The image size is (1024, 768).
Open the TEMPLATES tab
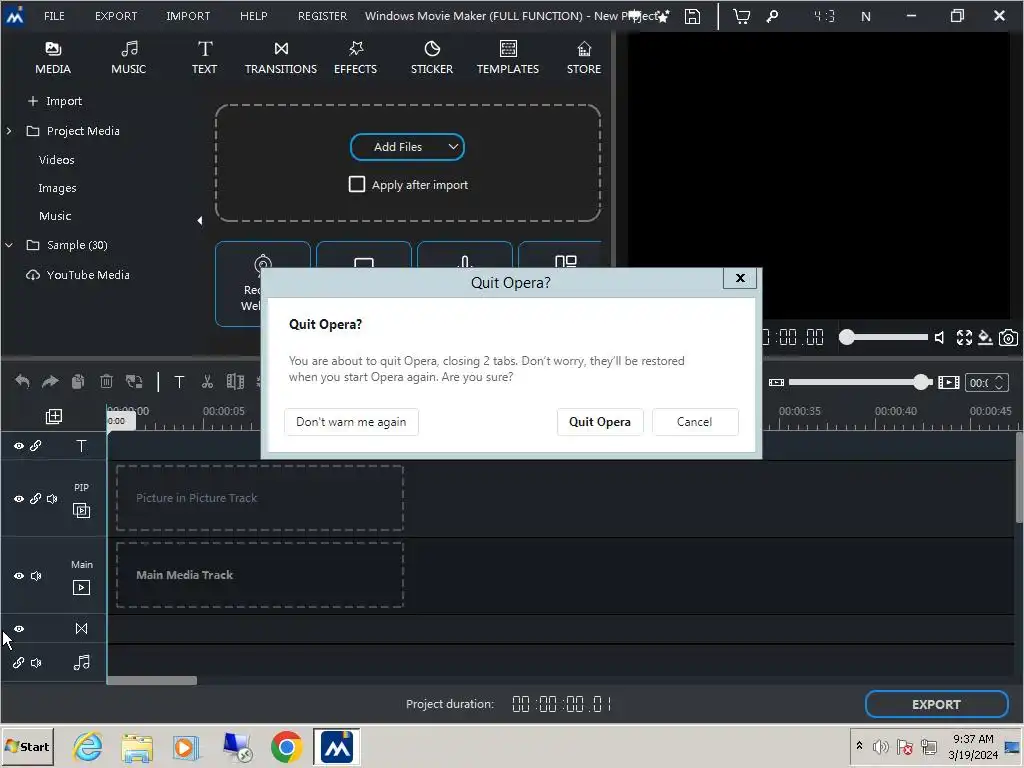point(507,57)
